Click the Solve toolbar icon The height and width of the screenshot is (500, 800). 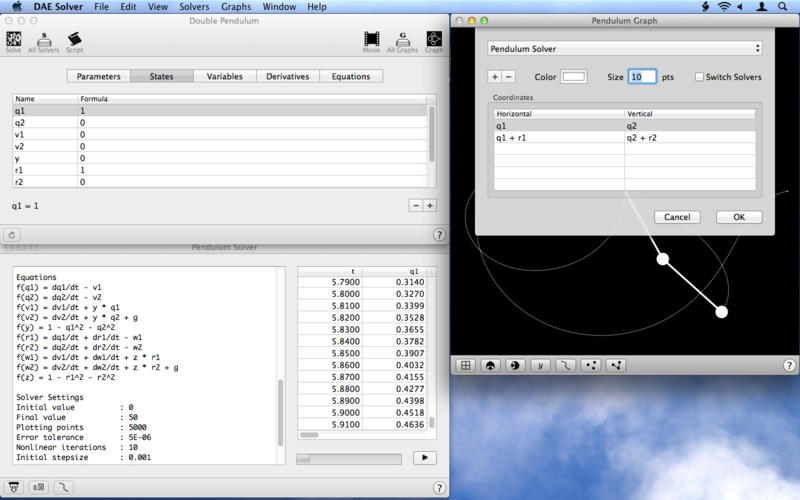pyautogui.click(x=13, y=41)
